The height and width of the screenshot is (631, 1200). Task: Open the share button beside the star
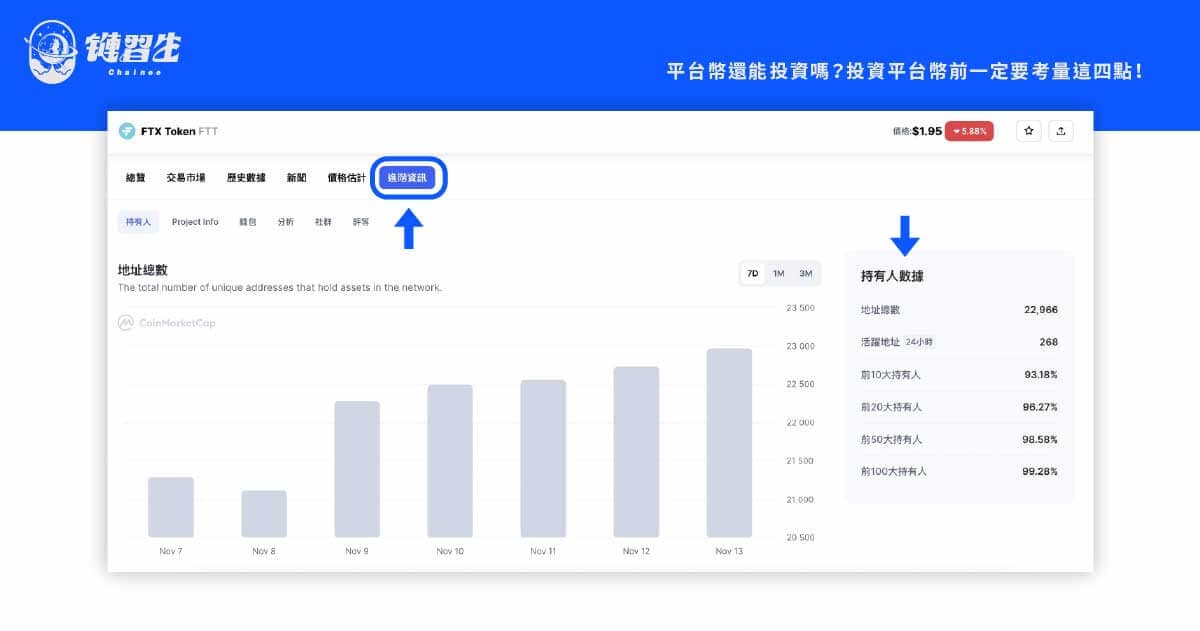point(1061,131)
